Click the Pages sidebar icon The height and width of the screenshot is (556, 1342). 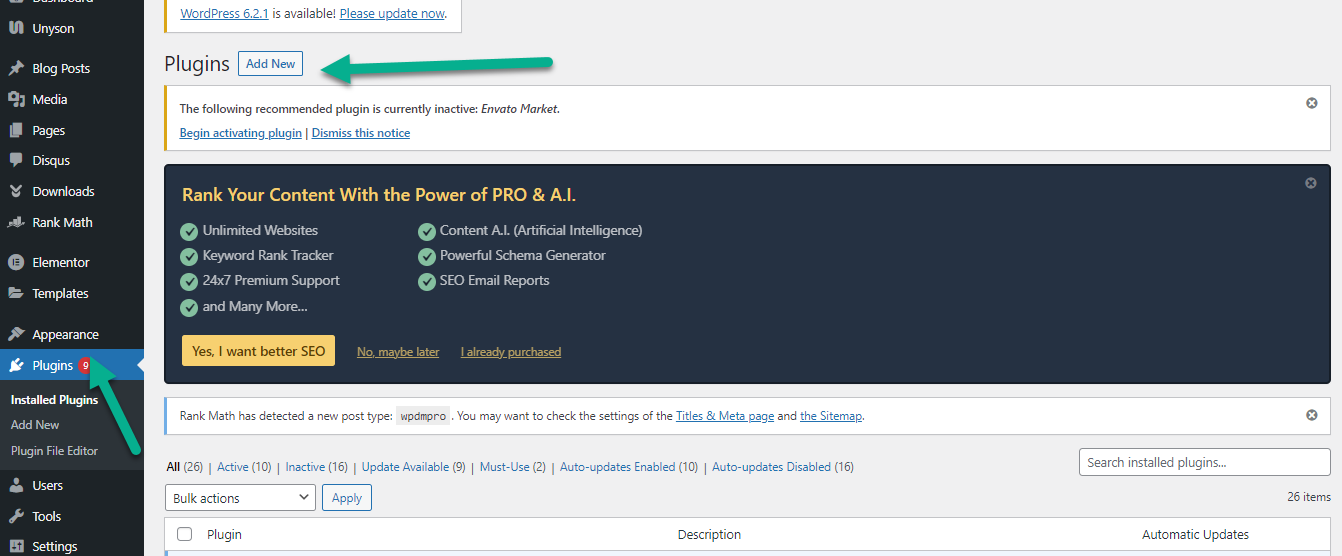(x=16, y=130)
